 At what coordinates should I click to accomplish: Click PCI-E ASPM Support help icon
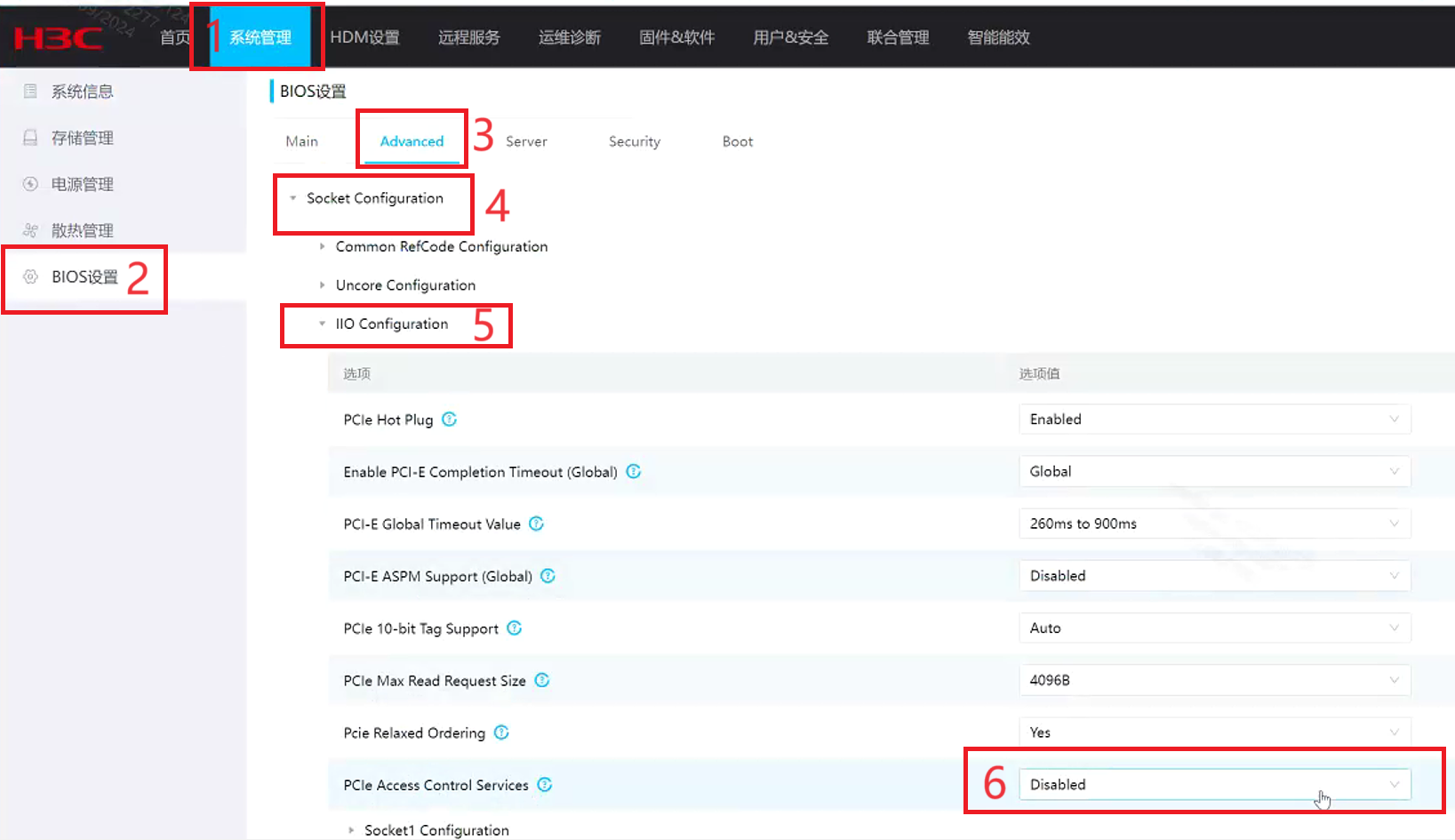[548, 576]
